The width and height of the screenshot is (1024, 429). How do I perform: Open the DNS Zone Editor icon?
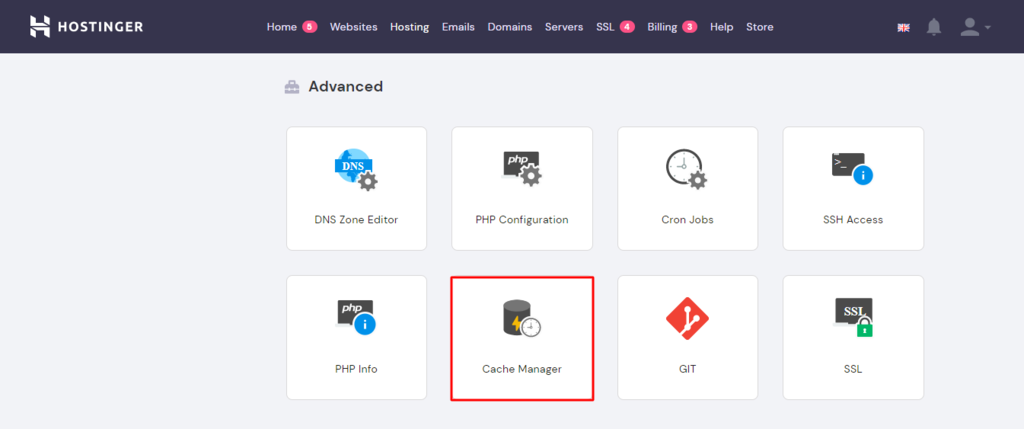pos(355,170)
